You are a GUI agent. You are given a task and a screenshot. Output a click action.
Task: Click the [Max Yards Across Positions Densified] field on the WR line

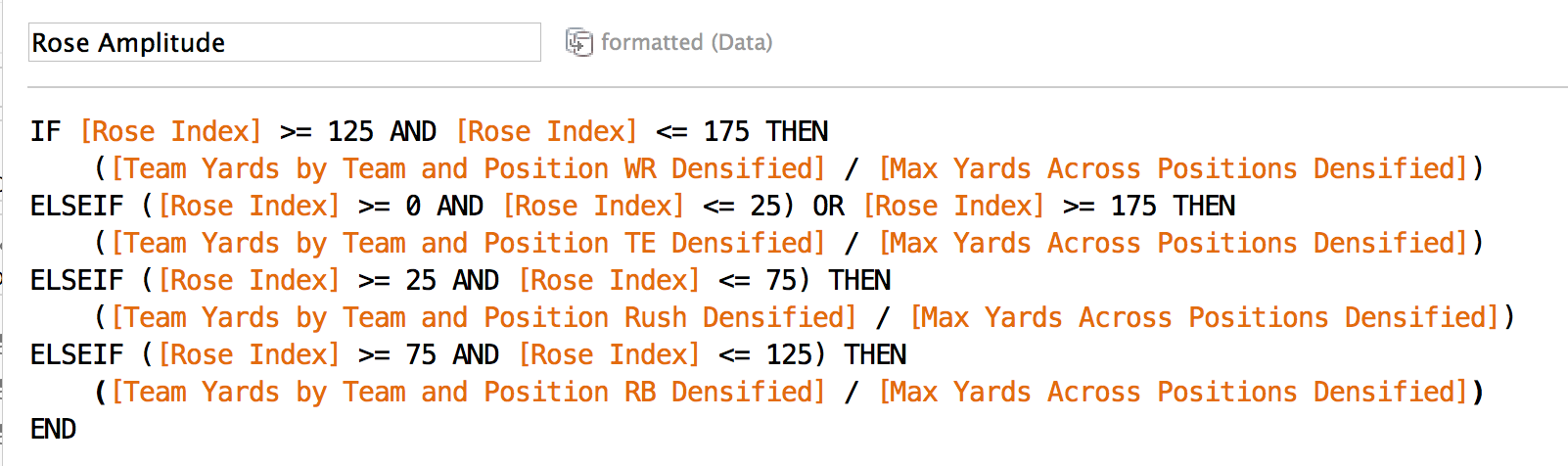(x=1174, y=168)
